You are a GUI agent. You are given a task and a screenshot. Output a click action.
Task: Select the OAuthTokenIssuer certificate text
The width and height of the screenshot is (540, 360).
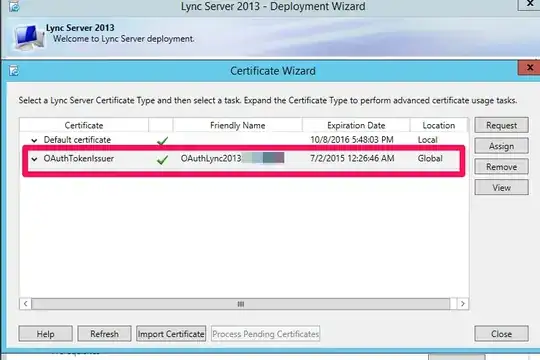79,158
